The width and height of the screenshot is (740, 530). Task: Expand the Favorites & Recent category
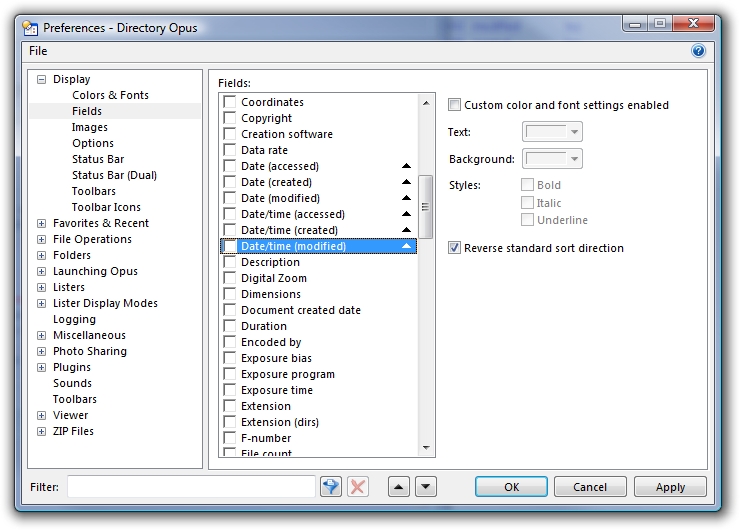41,223
